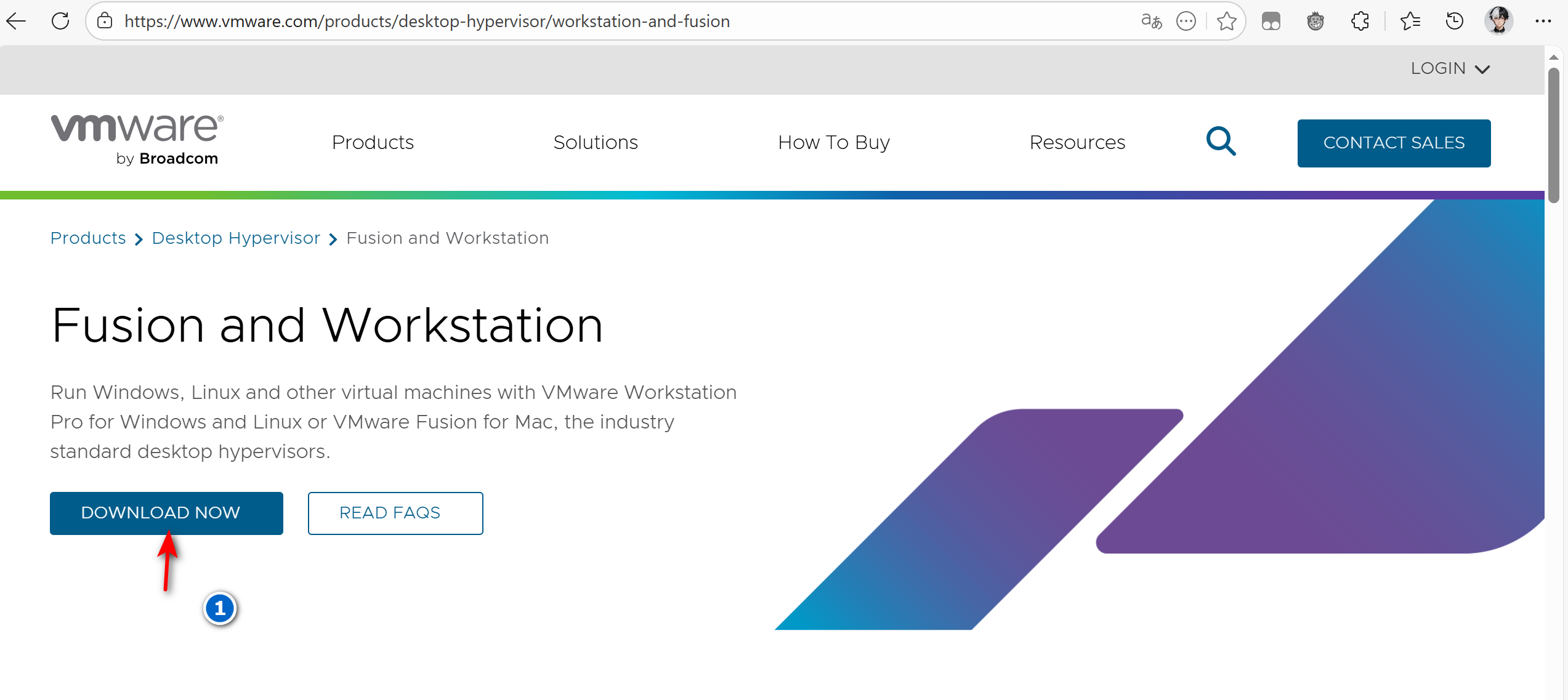The image size is (1568, 700).
Task: Open the Products navigation menu
Action: [x=373, y=142]
